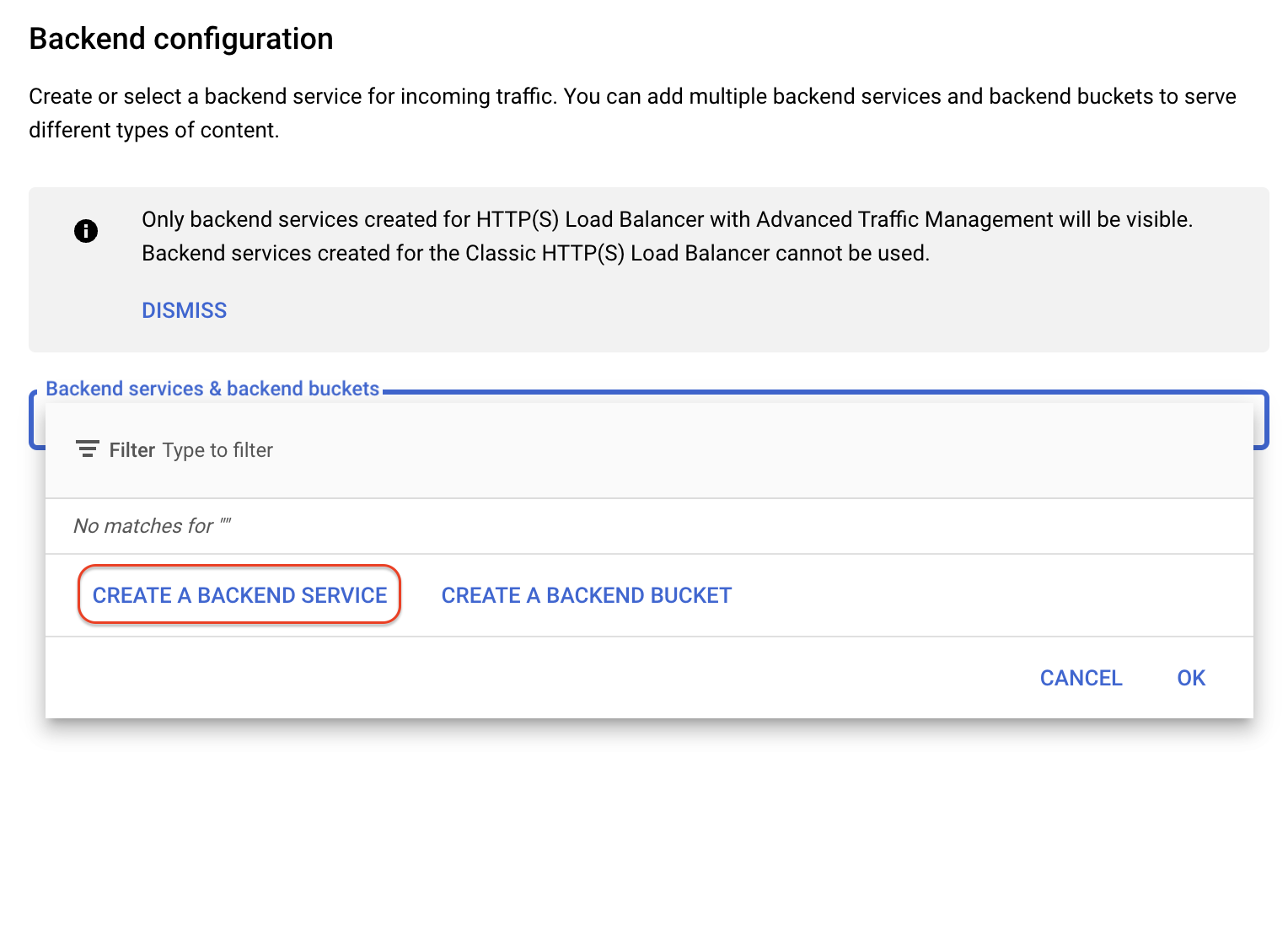Image resolution: width=1288 pixels, height=951 pixels.
Task: Click the highlighted red outline around CREATE A BACKEND SERVICE
Action: coord(239,594)
